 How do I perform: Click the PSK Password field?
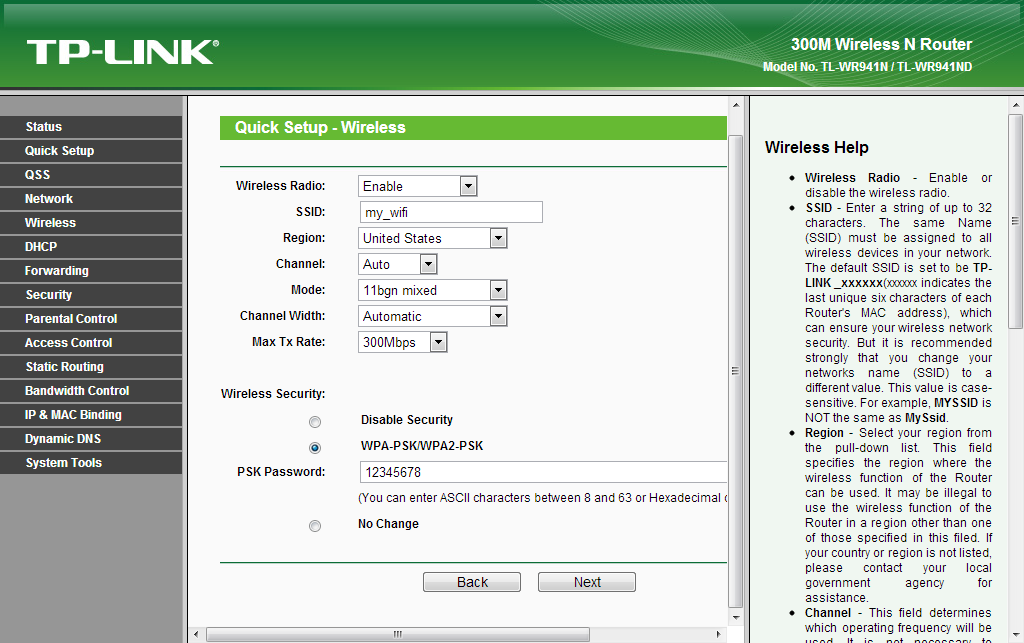pyautogui.click(x=543, y=472)
